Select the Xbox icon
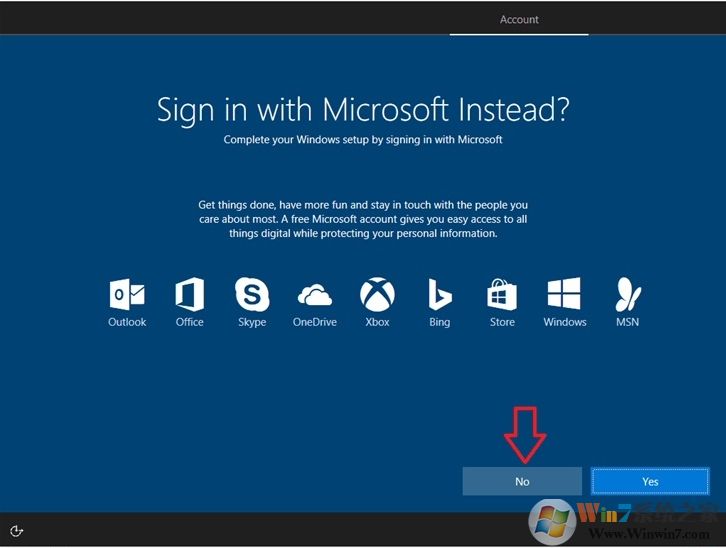The height and width of the screenshot is (548, 726). [x=377, y=294]
